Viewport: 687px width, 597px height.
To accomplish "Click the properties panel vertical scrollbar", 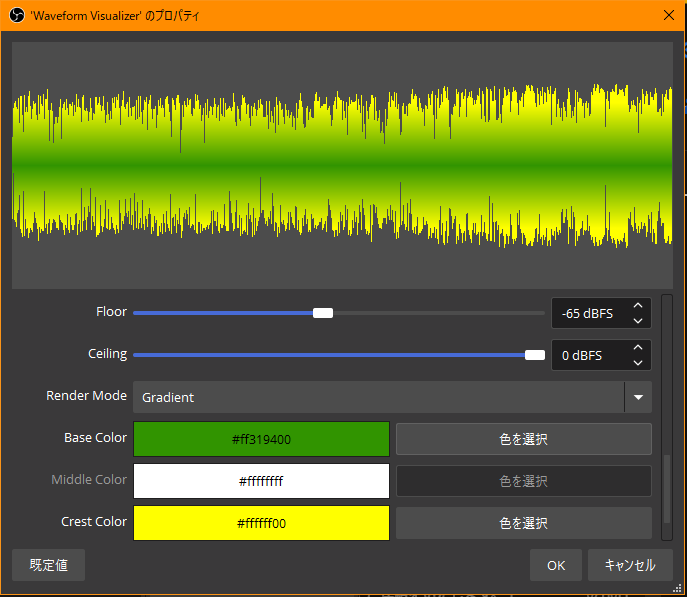I will pyautogui.click(x=667, y=488).
